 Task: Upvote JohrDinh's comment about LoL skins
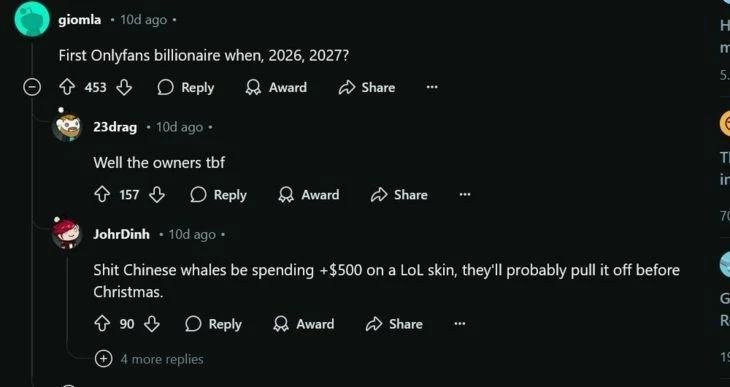coord(102,324)
